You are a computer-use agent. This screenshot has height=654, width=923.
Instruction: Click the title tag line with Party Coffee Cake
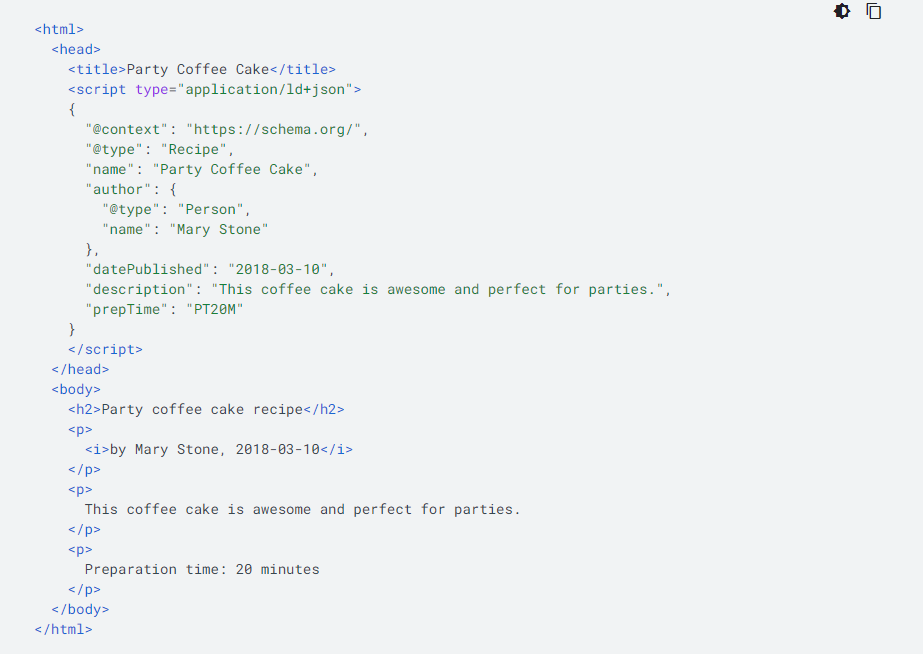tap(202, 69)
